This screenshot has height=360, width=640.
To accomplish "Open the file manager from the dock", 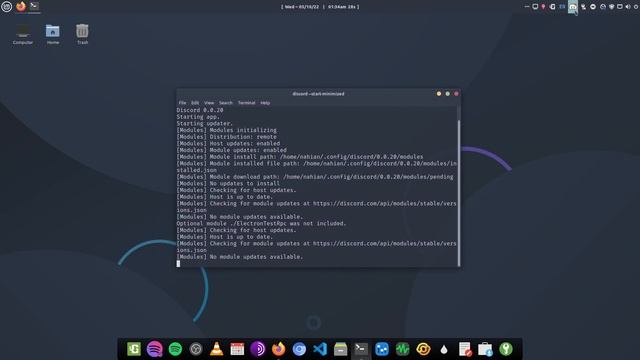I will click(x=340, y=349).
